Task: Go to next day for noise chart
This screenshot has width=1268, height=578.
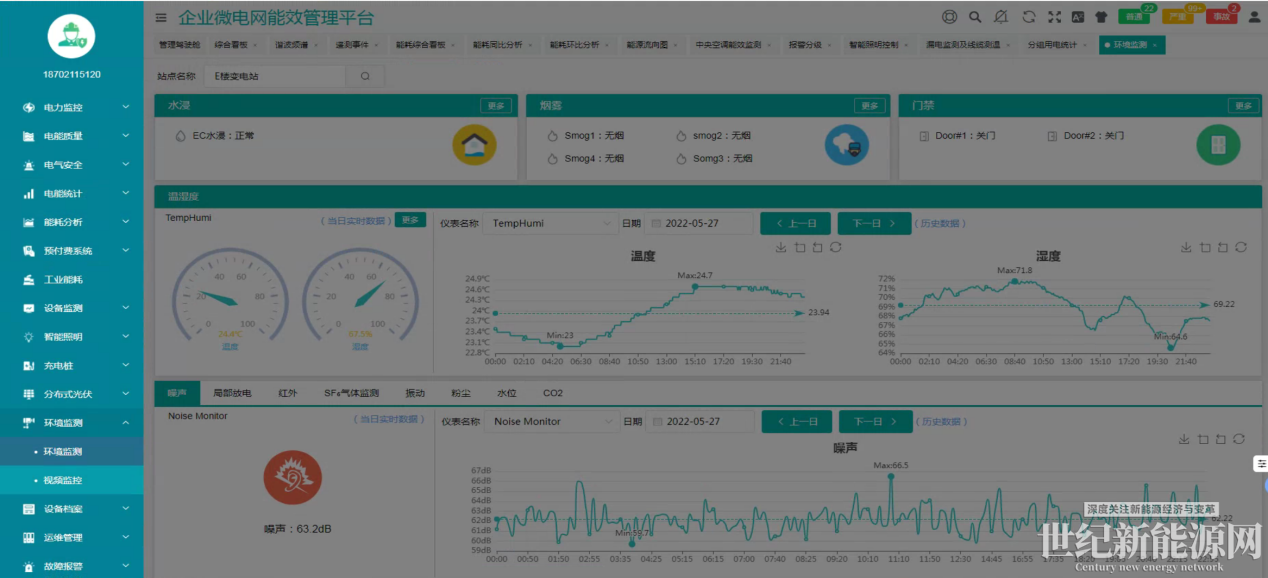Action: tap(875, 422)
